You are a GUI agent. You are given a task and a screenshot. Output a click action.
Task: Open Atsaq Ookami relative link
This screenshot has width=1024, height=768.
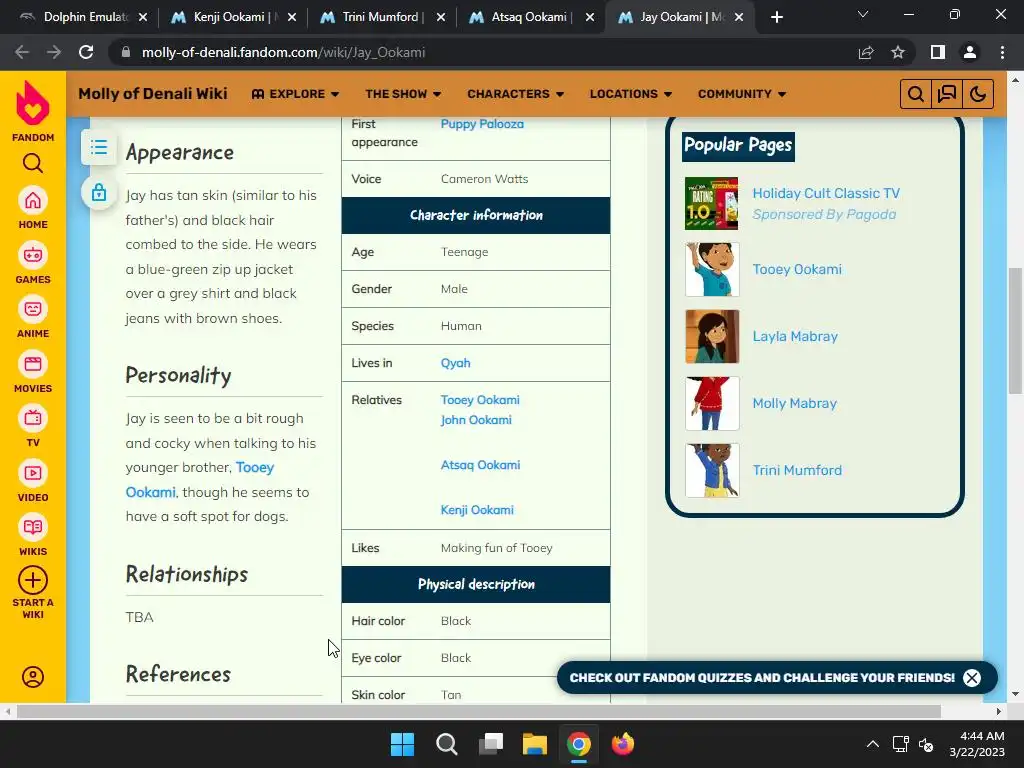coord(480,465)
